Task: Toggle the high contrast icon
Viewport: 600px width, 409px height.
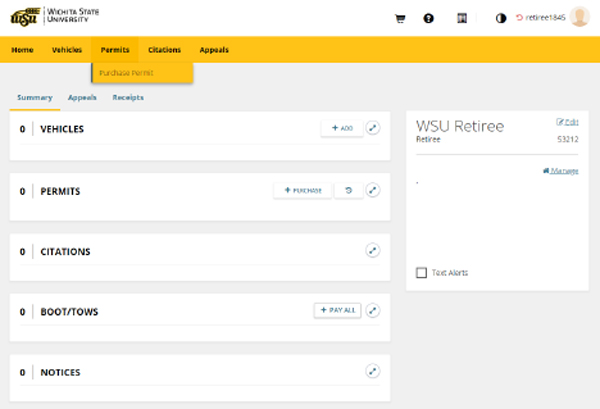Action: (x=501, y=18)
